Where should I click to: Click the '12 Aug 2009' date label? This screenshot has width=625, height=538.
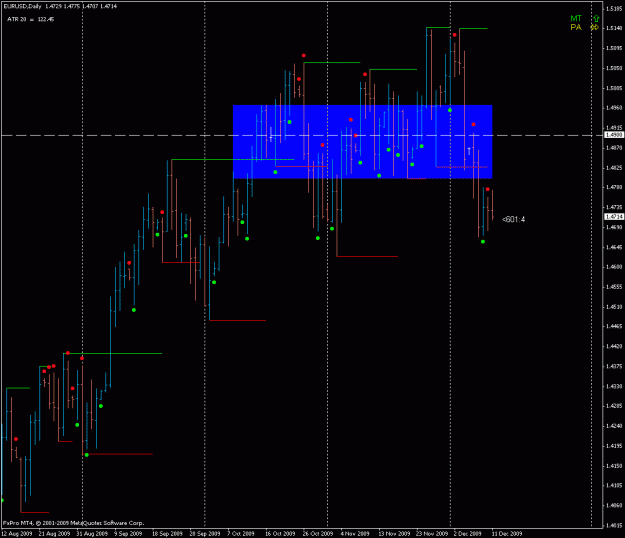[x=17, y=534]
